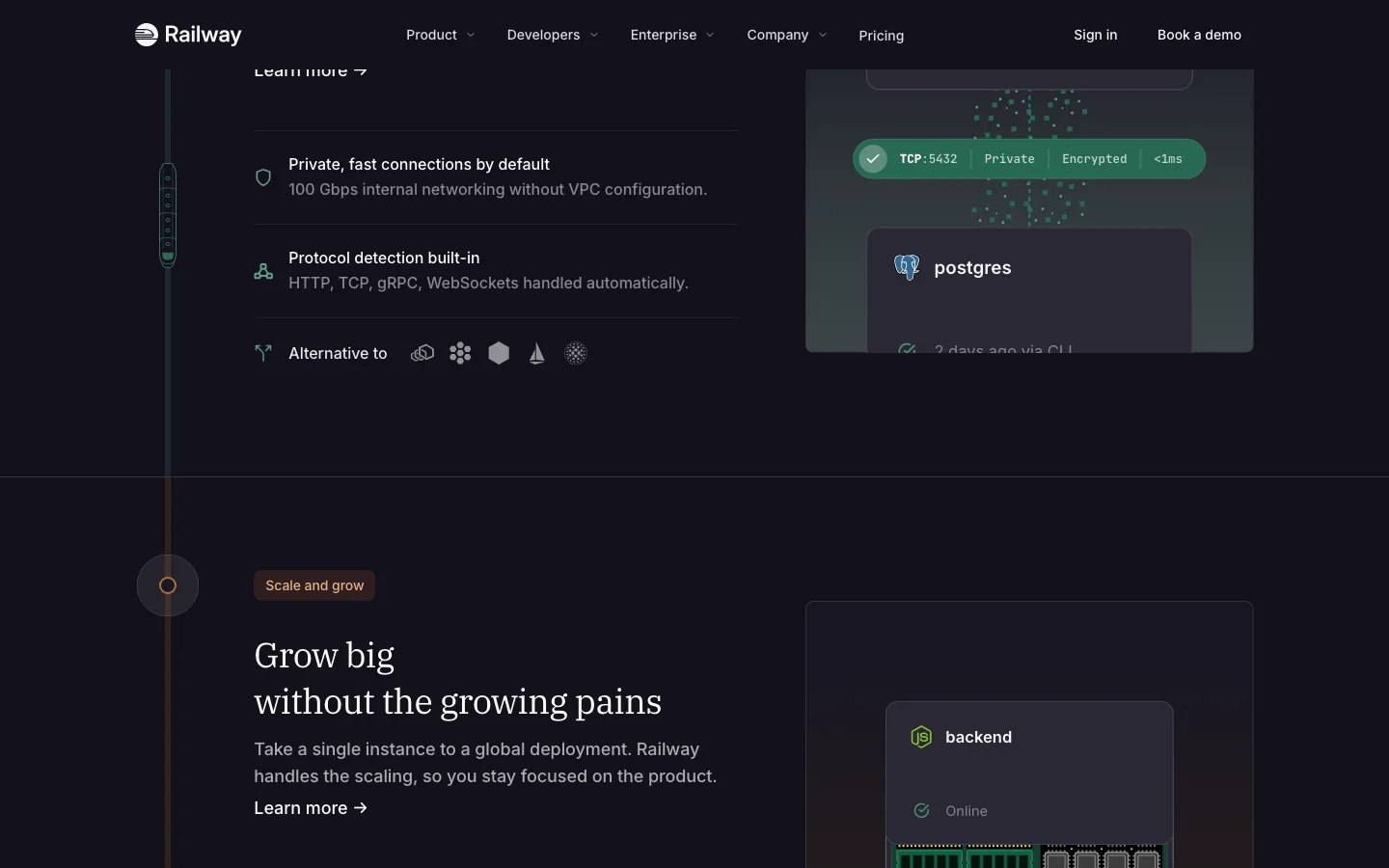Expand the Enterprise dropdown chevron
1389x868 pixels.
click(710, 35)
